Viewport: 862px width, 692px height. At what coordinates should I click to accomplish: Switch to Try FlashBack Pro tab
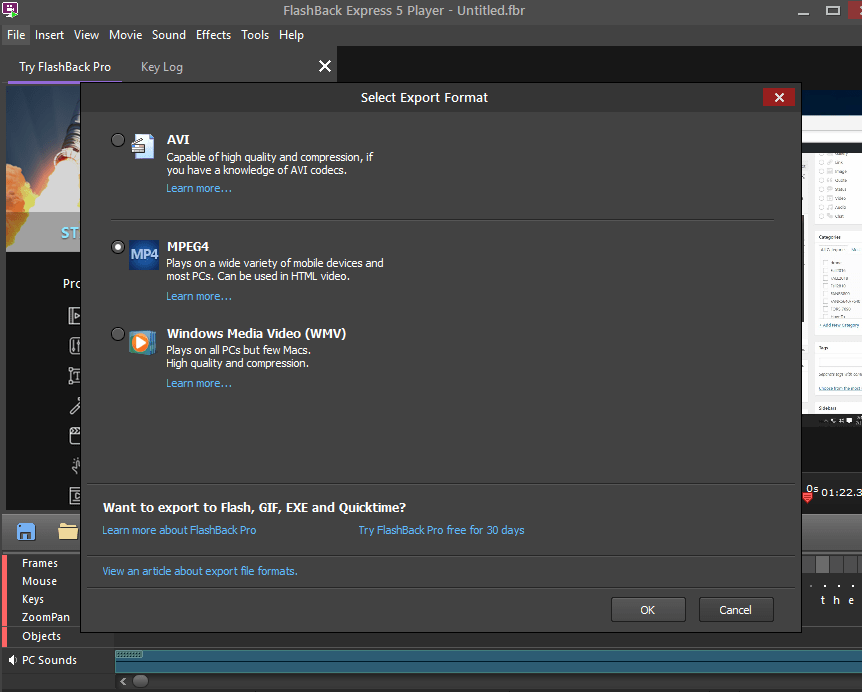coord(65,67)
